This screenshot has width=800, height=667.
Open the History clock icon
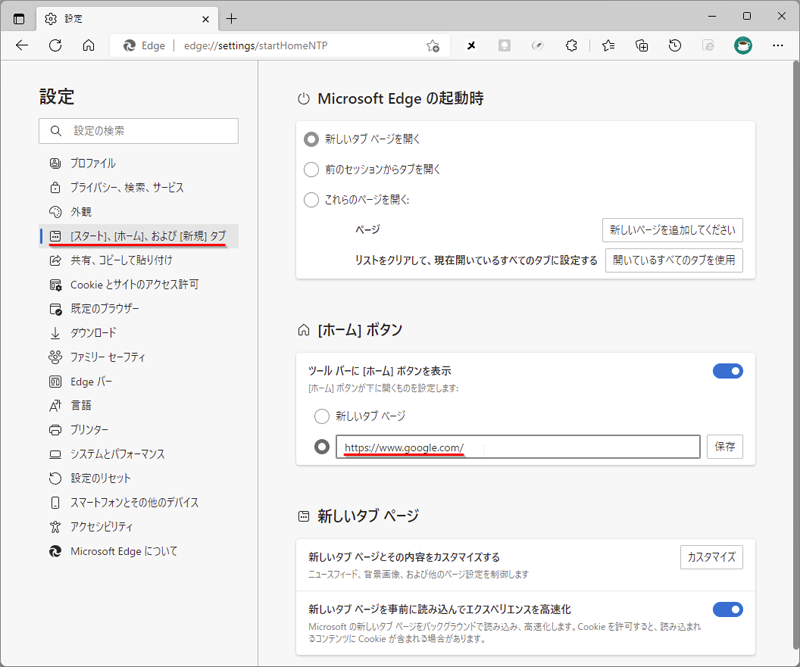674,46
